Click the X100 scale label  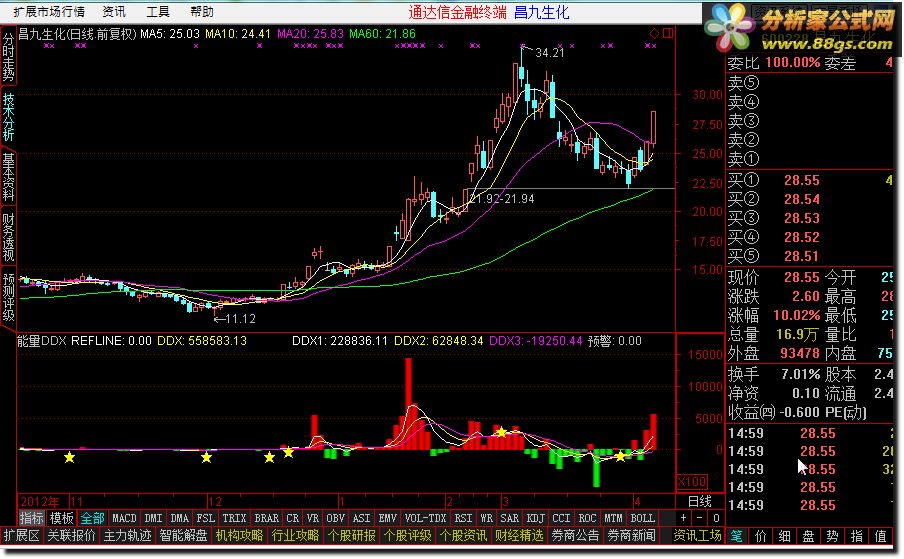click(x=691, y=481)
